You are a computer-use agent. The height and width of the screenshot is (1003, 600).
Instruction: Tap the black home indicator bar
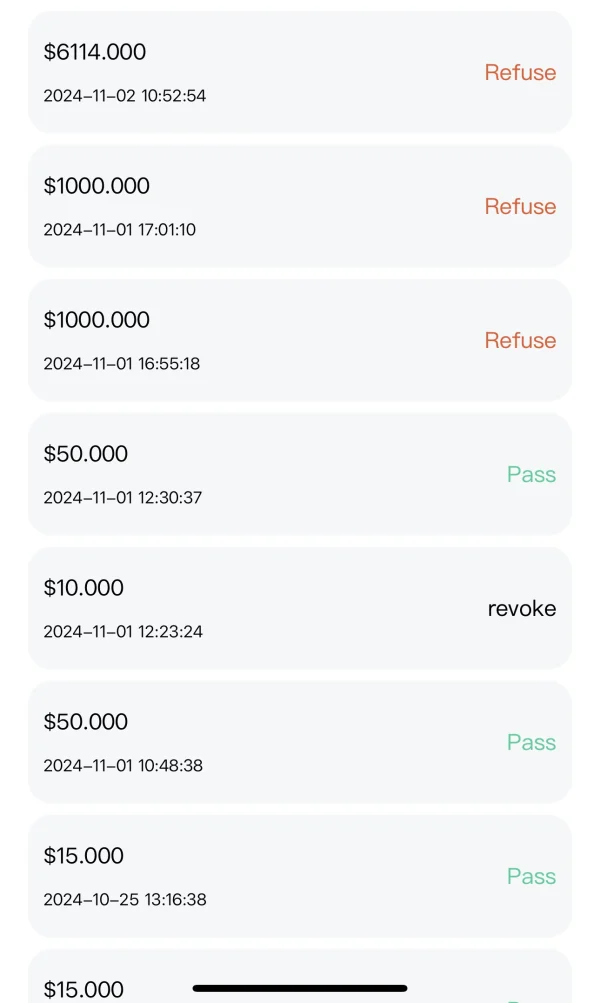tap(299, 988)
